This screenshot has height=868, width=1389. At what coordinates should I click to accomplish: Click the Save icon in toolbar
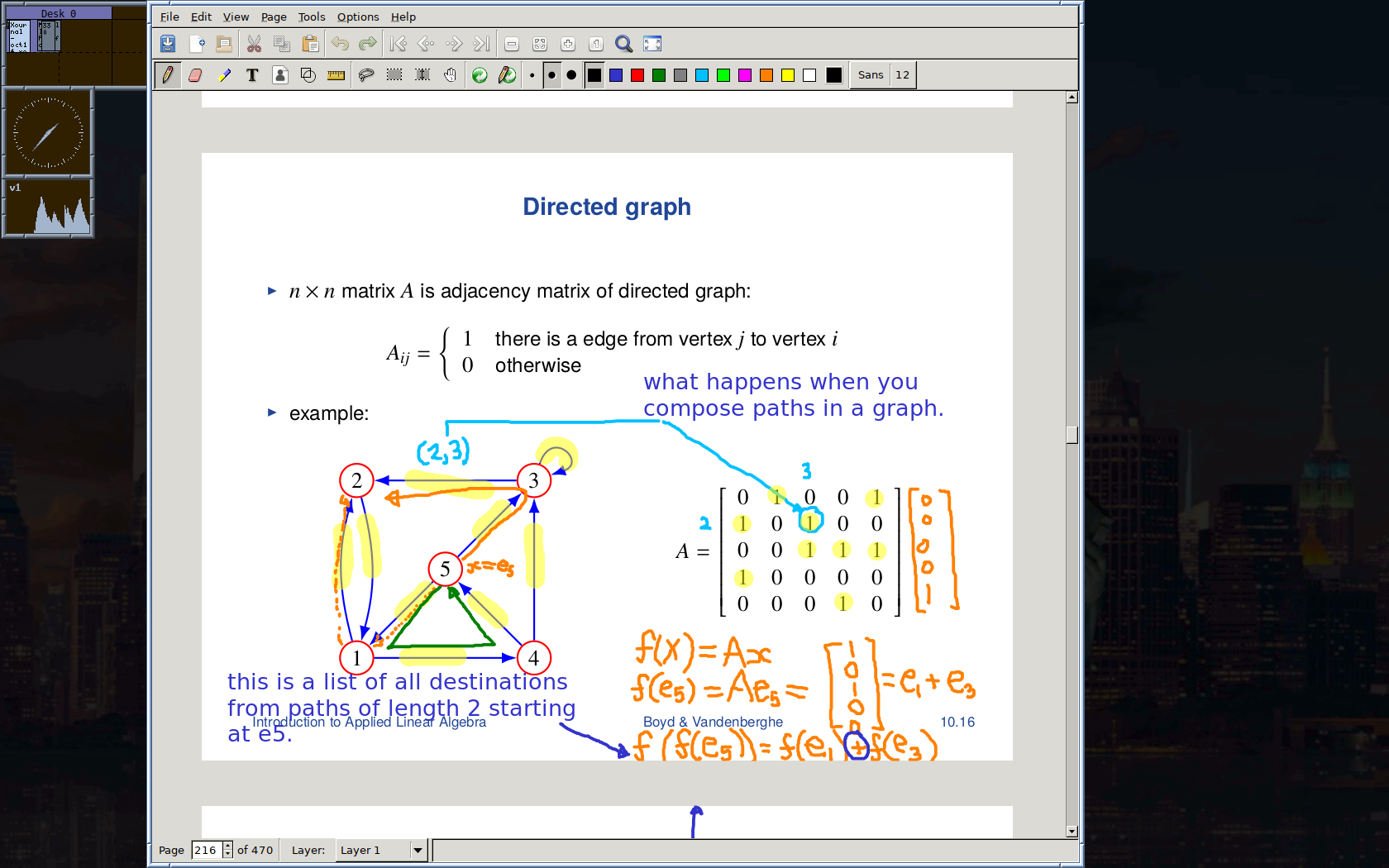pyautogui.click(x=168, y=44)
